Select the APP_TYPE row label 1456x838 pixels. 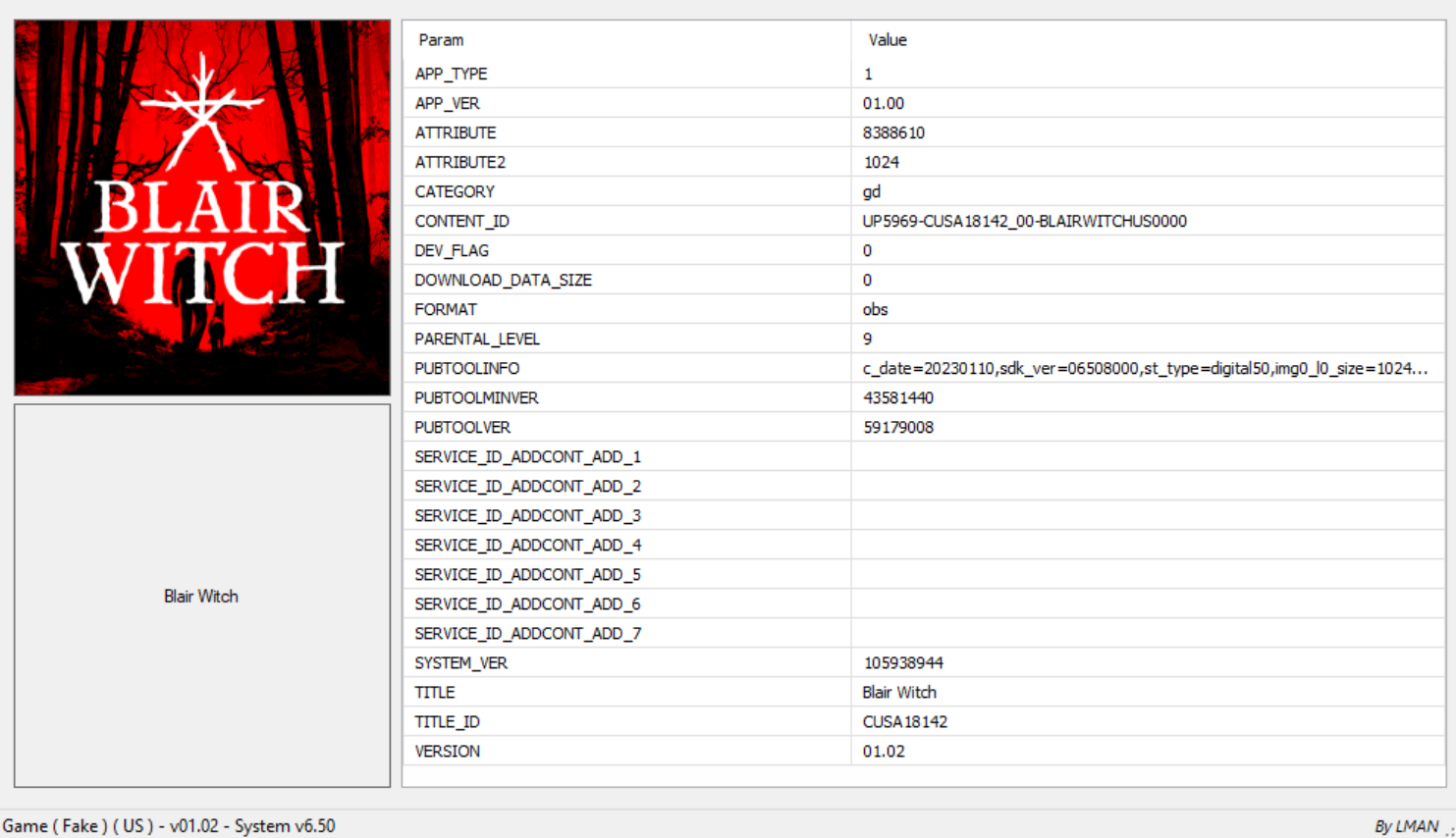(451, 74)
